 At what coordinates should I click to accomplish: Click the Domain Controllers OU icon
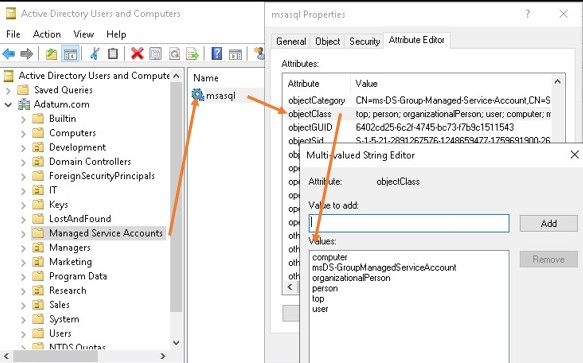[x=38, y=162]
